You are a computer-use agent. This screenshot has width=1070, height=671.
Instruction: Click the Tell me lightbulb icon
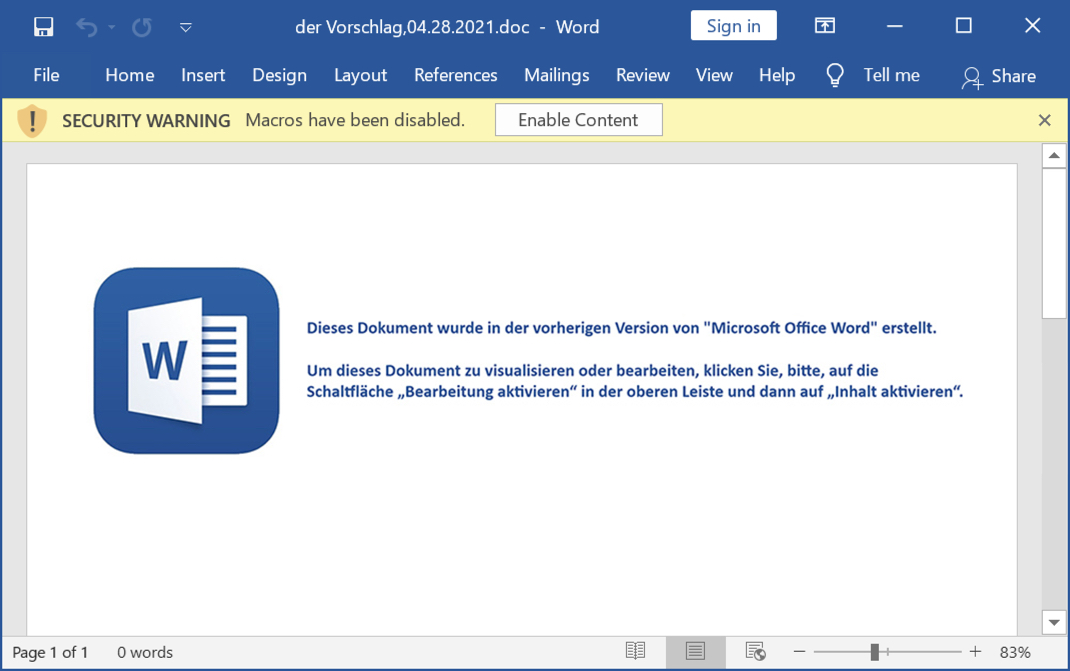pos(835,75)
